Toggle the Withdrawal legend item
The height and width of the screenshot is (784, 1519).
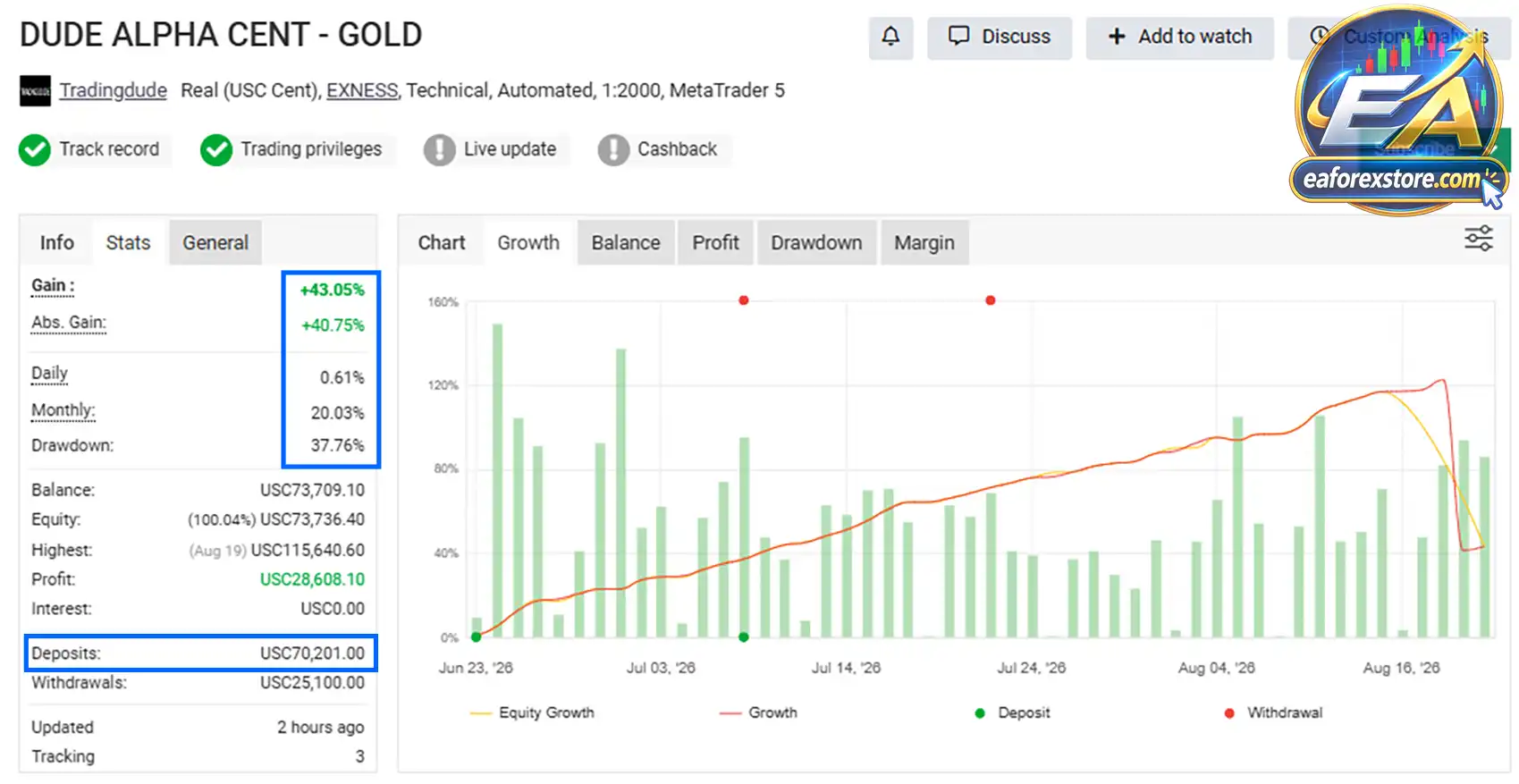[1273, 712]
